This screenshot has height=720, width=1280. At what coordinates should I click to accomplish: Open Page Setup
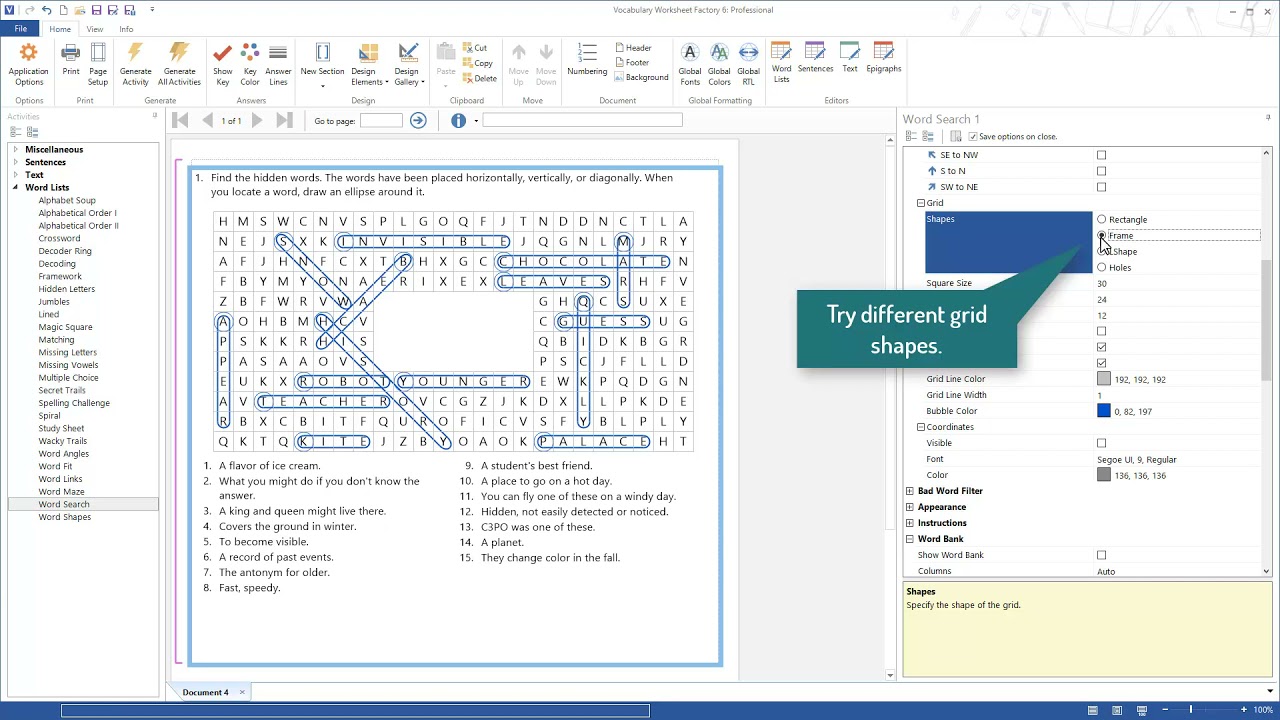pyautogui.click(x=98, y=64)
